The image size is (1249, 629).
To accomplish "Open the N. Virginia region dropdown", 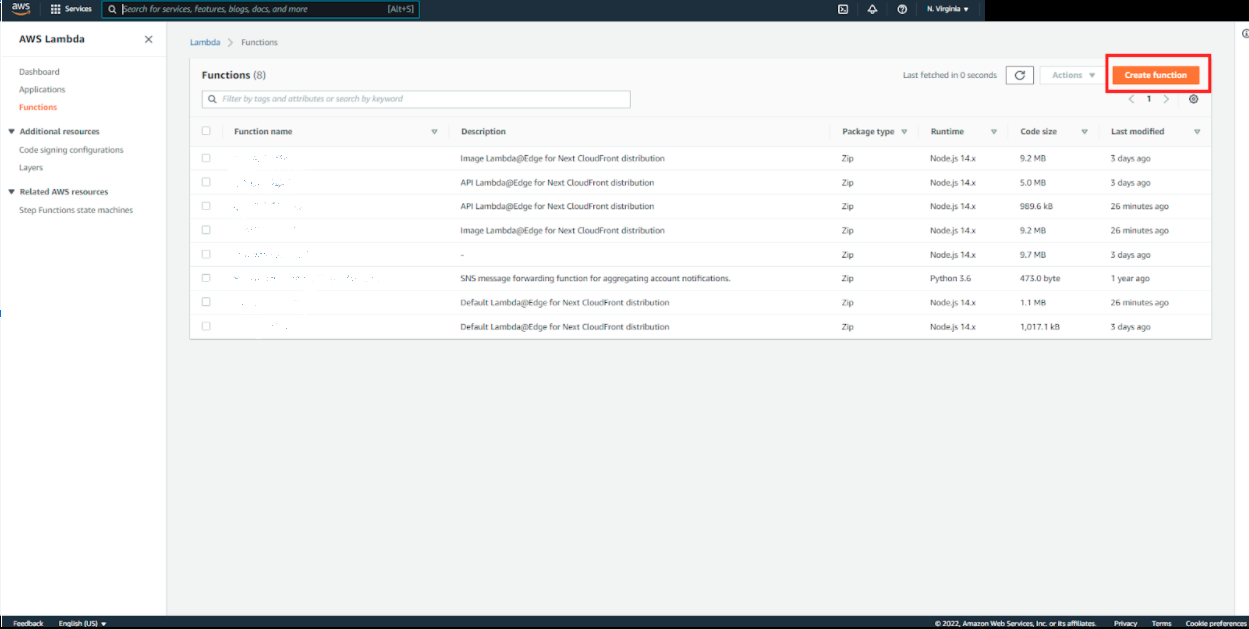I will [947, 9].
